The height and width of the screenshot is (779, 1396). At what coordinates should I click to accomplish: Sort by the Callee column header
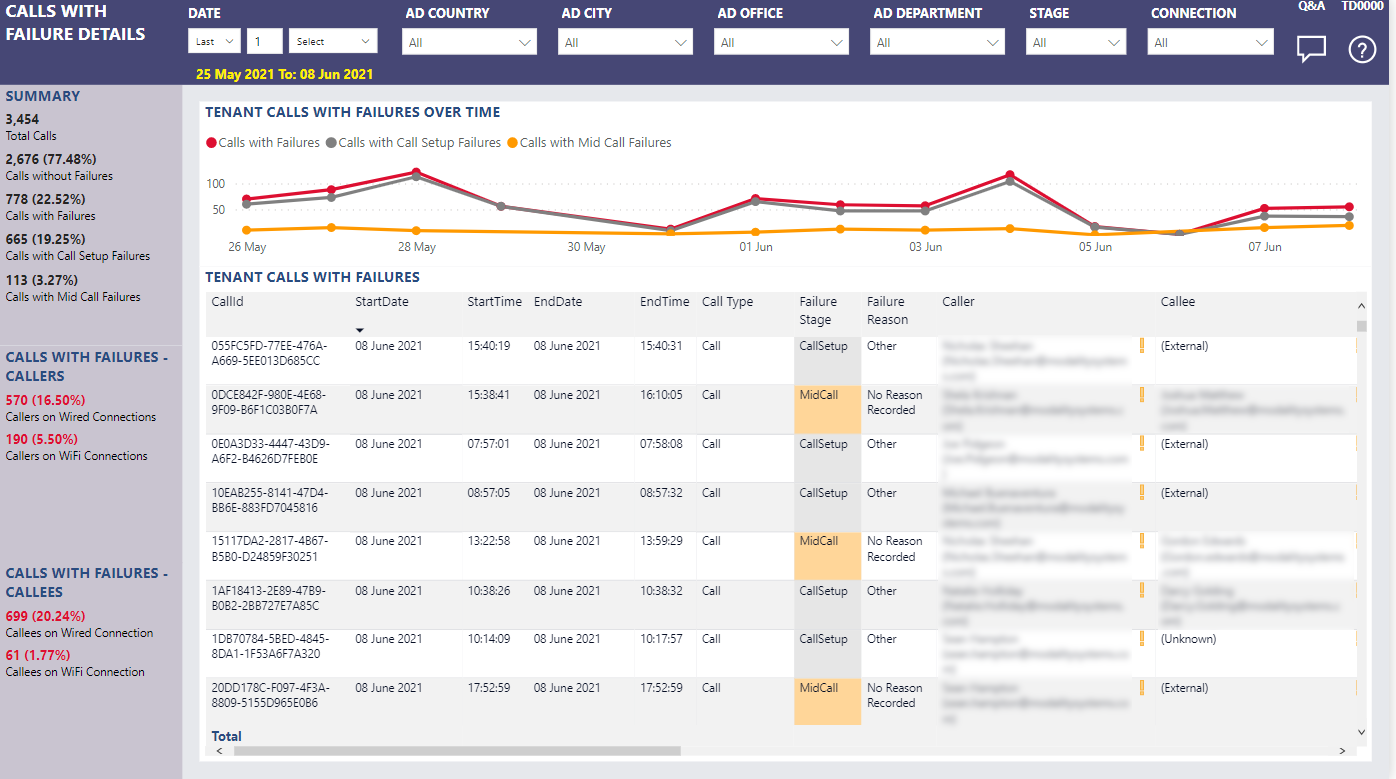tap(1178, 302)
